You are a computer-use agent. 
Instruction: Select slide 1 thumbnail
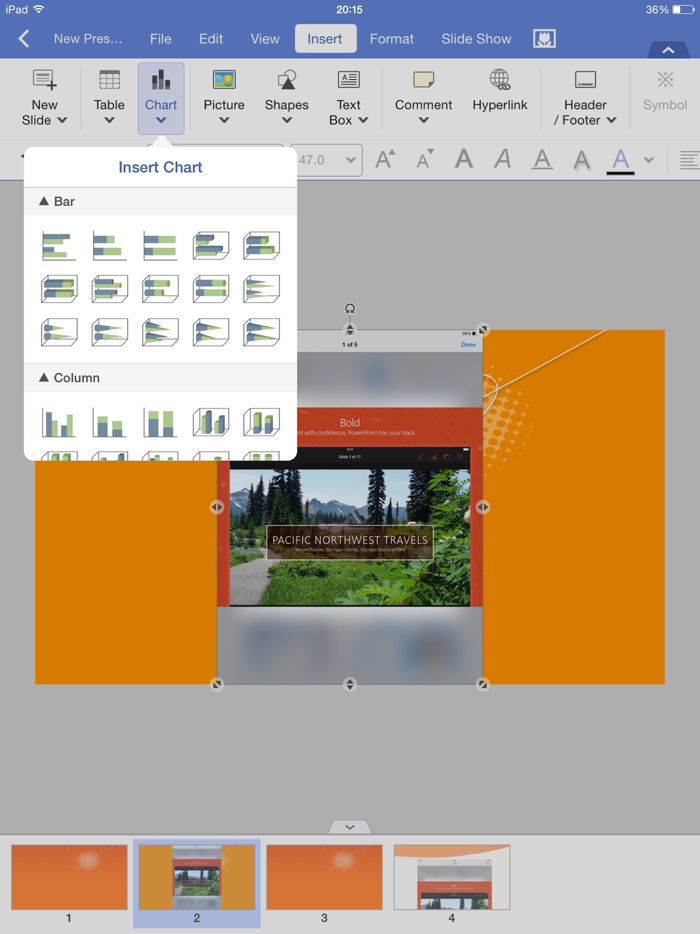[x=69, y=877]
